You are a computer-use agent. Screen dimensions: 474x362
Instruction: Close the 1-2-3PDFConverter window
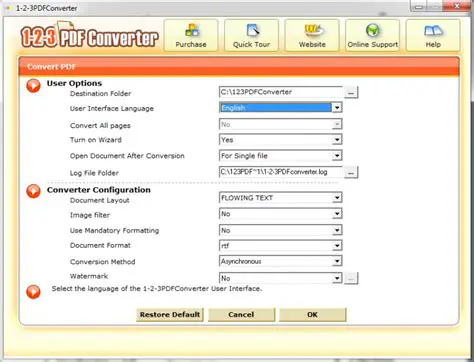click(x=457, y=6)
